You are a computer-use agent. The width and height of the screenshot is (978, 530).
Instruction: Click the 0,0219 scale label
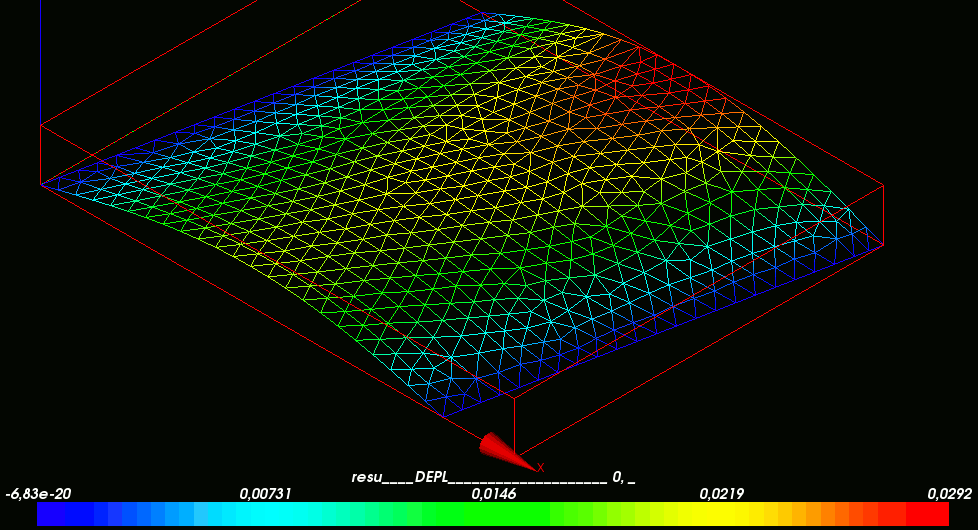click(x=722, y=494)
